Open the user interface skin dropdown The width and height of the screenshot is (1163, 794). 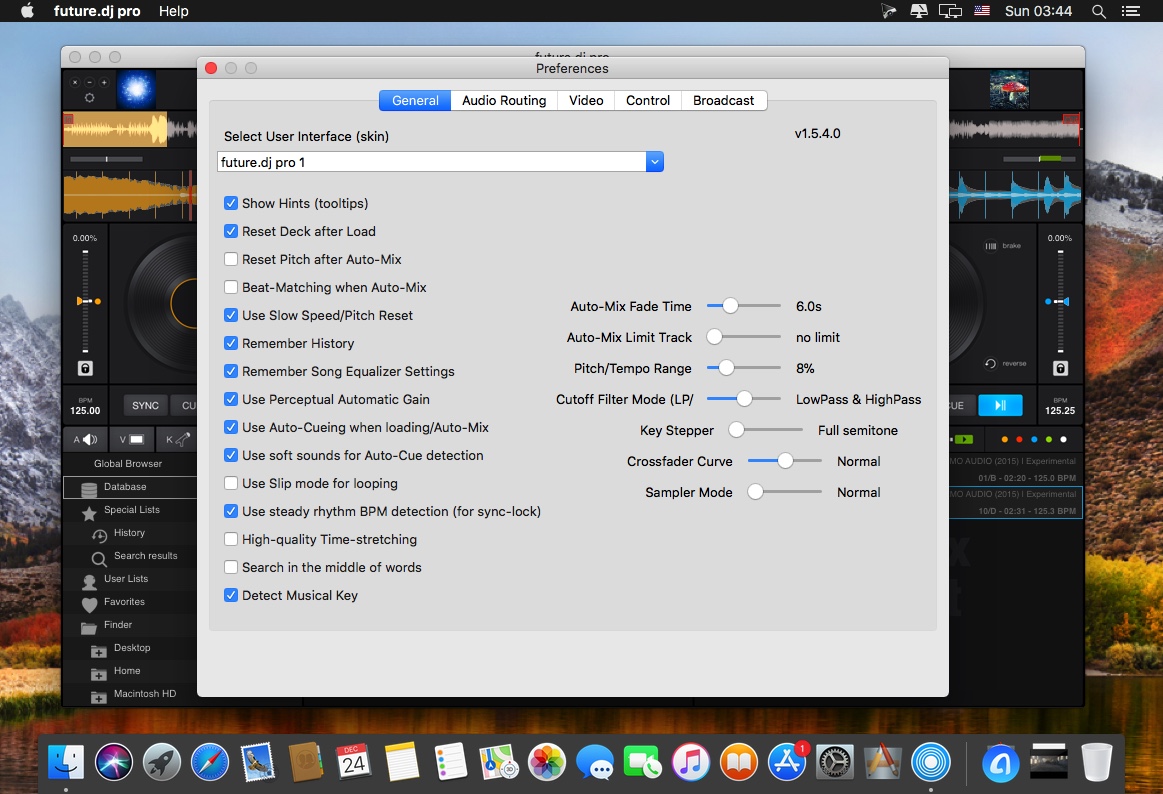click(x=654, y=162)
